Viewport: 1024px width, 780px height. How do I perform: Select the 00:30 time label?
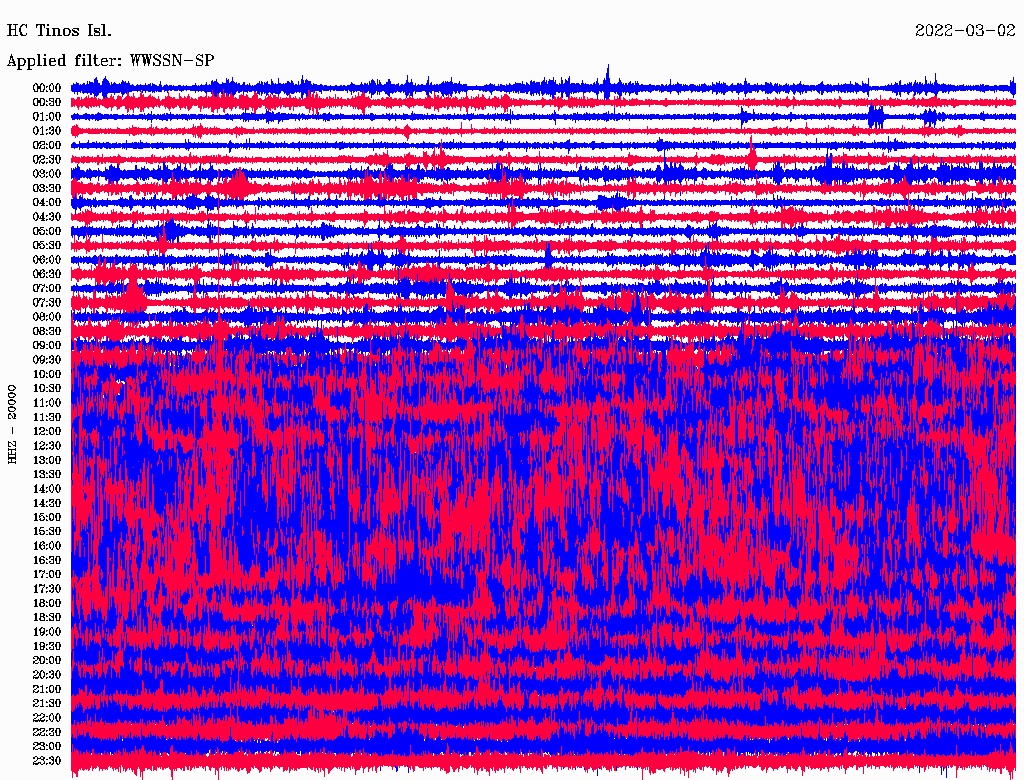click(x=47, y=102)
